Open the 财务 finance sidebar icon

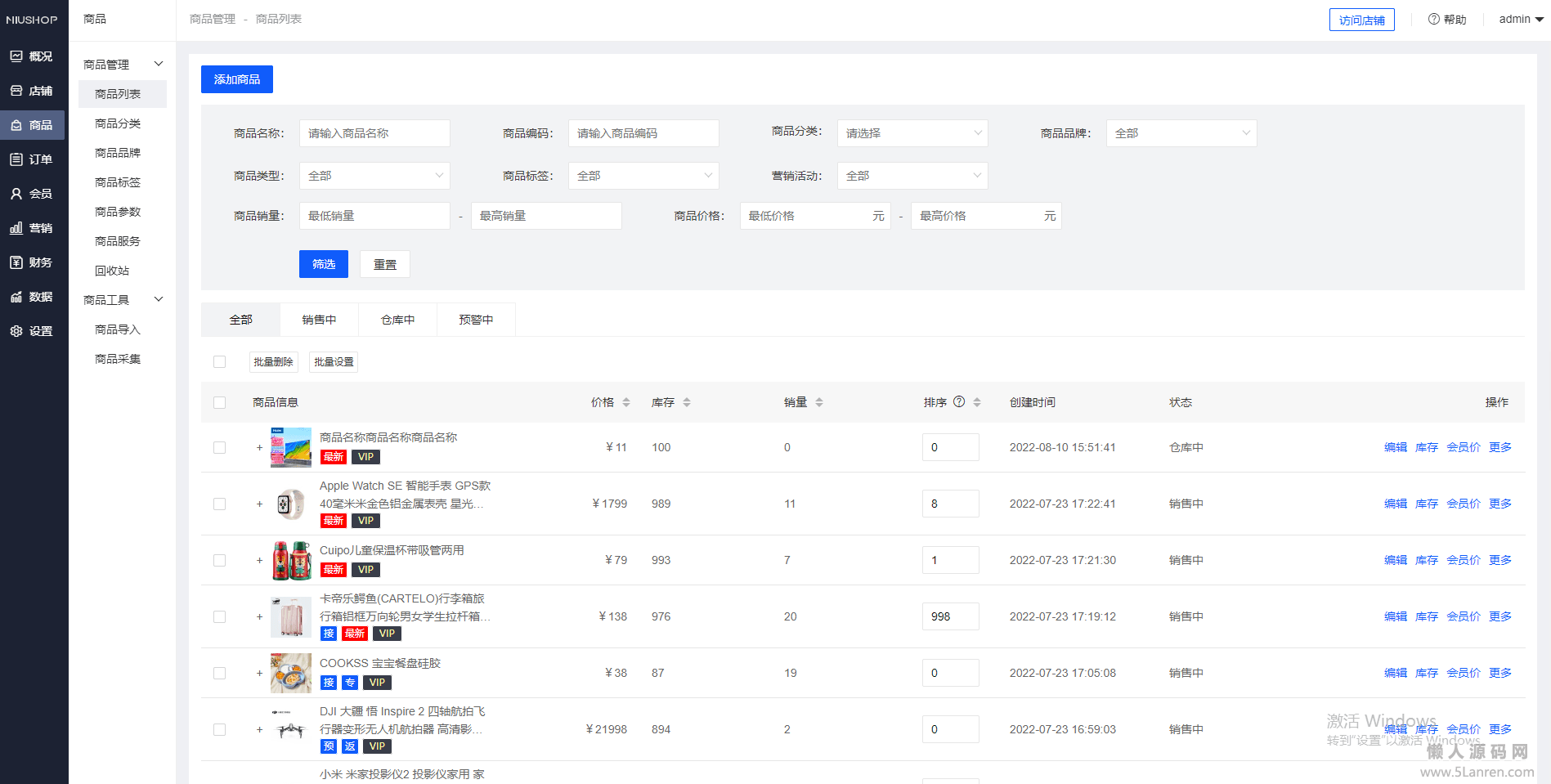(16, 262)
